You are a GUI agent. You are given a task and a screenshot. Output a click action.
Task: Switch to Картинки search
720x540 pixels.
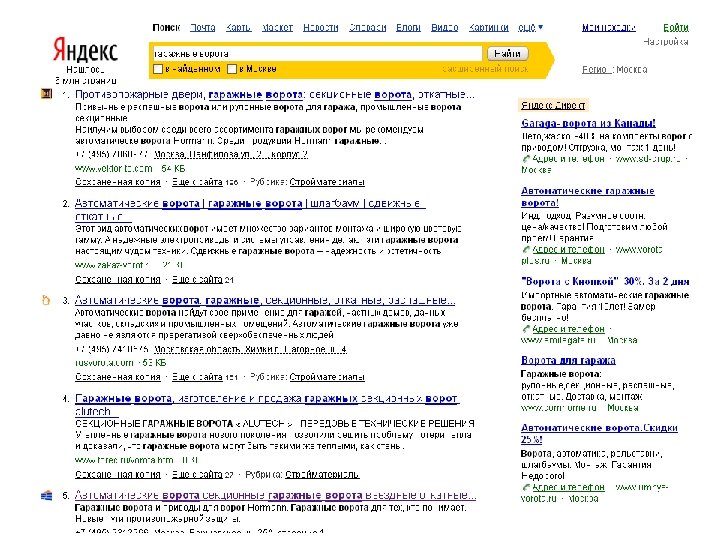[489, 28]
